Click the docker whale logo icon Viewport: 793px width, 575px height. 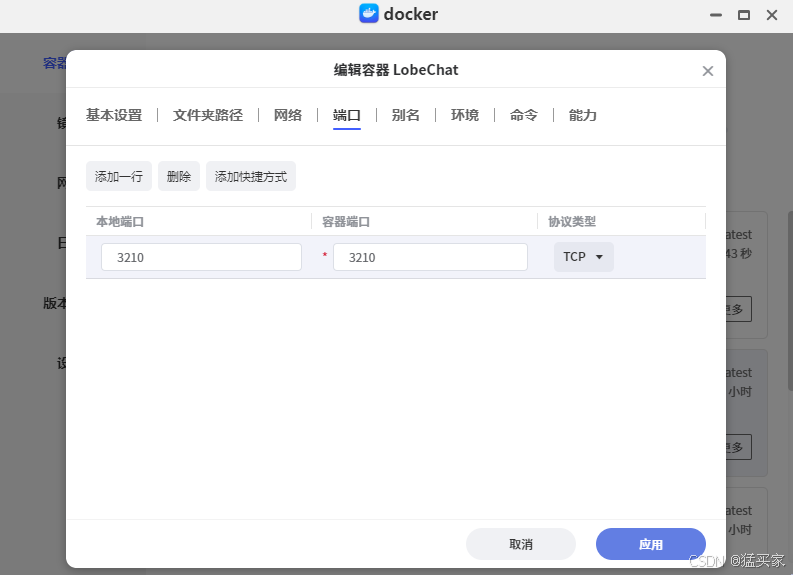click(369, 14)
